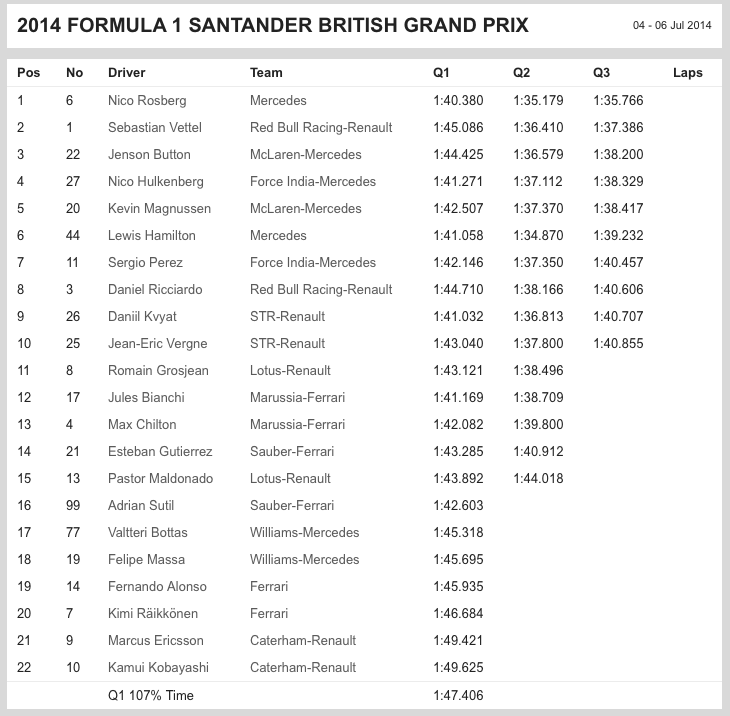Click the Driver column header
Viewport: 730px width, 716px height.
[x=126, y=73]
